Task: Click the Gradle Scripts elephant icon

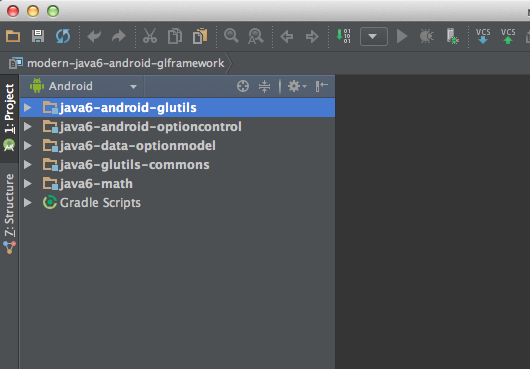Action: (x=50, y=202)
